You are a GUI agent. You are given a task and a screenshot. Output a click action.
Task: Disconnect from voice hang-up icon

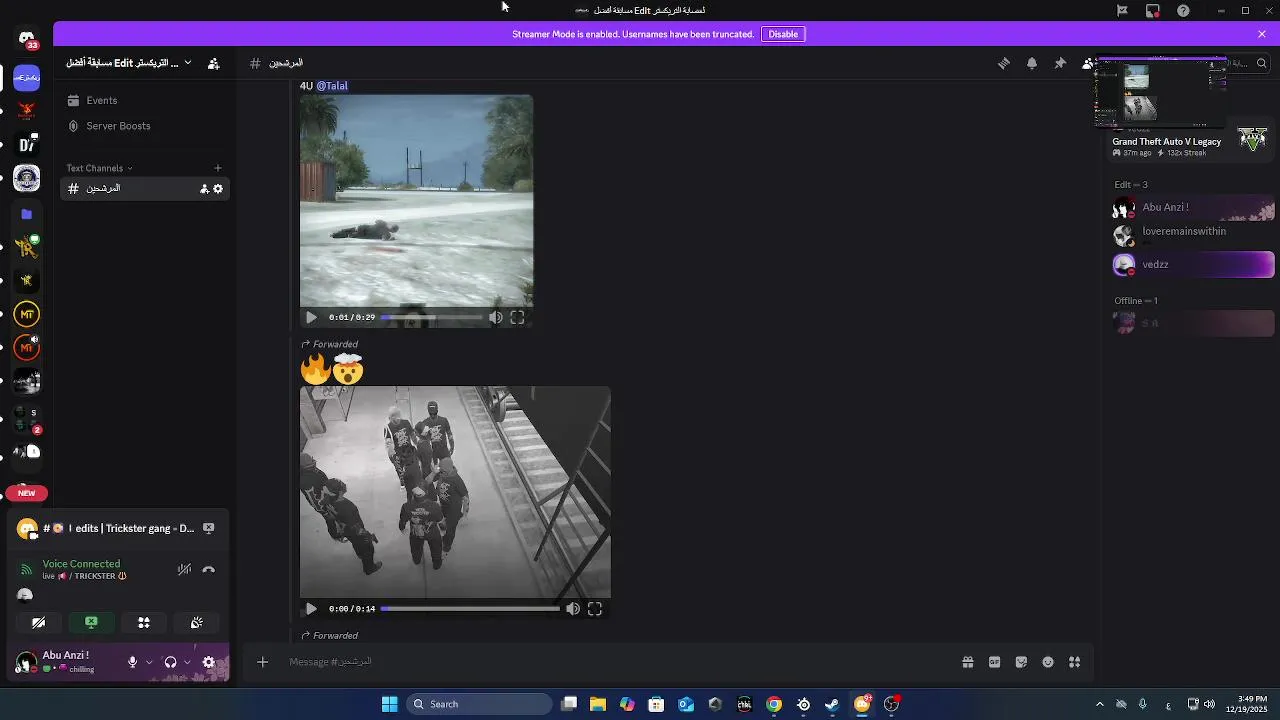[x=209, y=569]
